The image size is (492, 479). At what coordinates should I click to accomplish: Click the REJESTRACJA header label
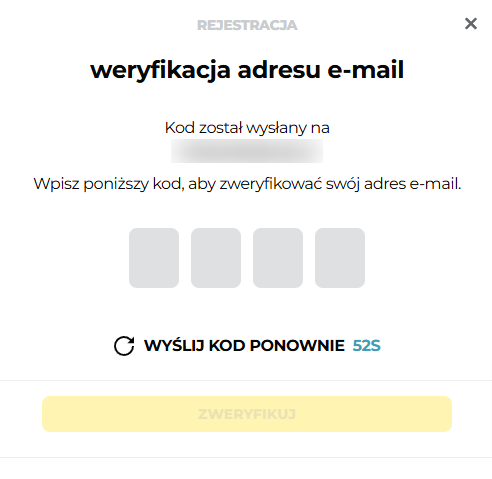coord(247,25)
